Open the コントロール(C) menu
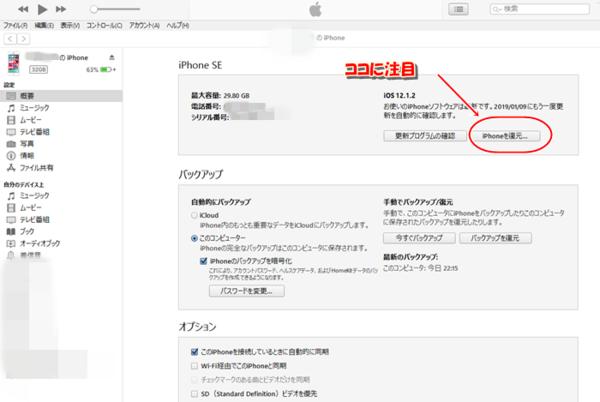600x402 pixels. point(104,26)
